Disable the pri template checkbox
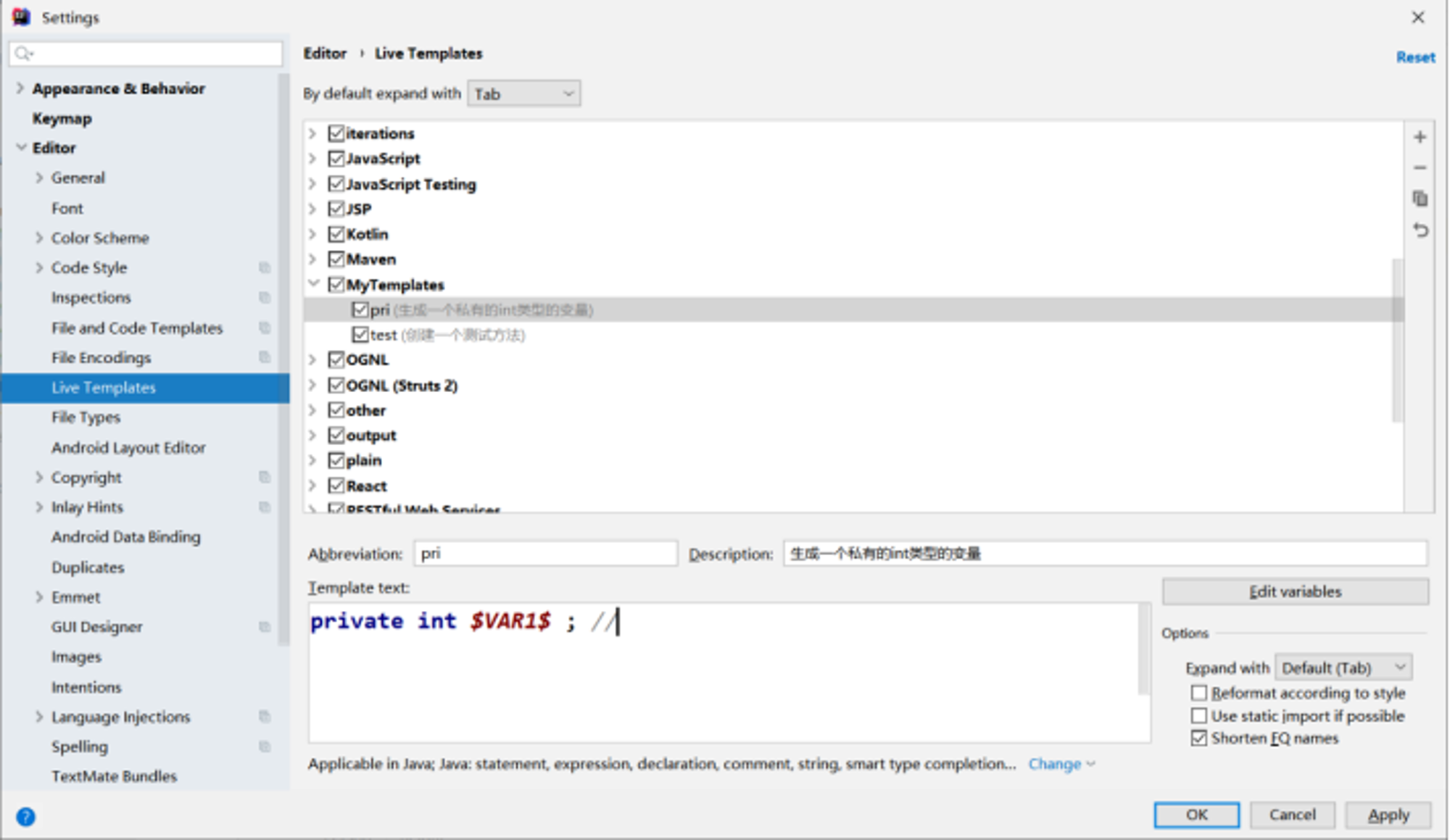 (x=360, y=310)
